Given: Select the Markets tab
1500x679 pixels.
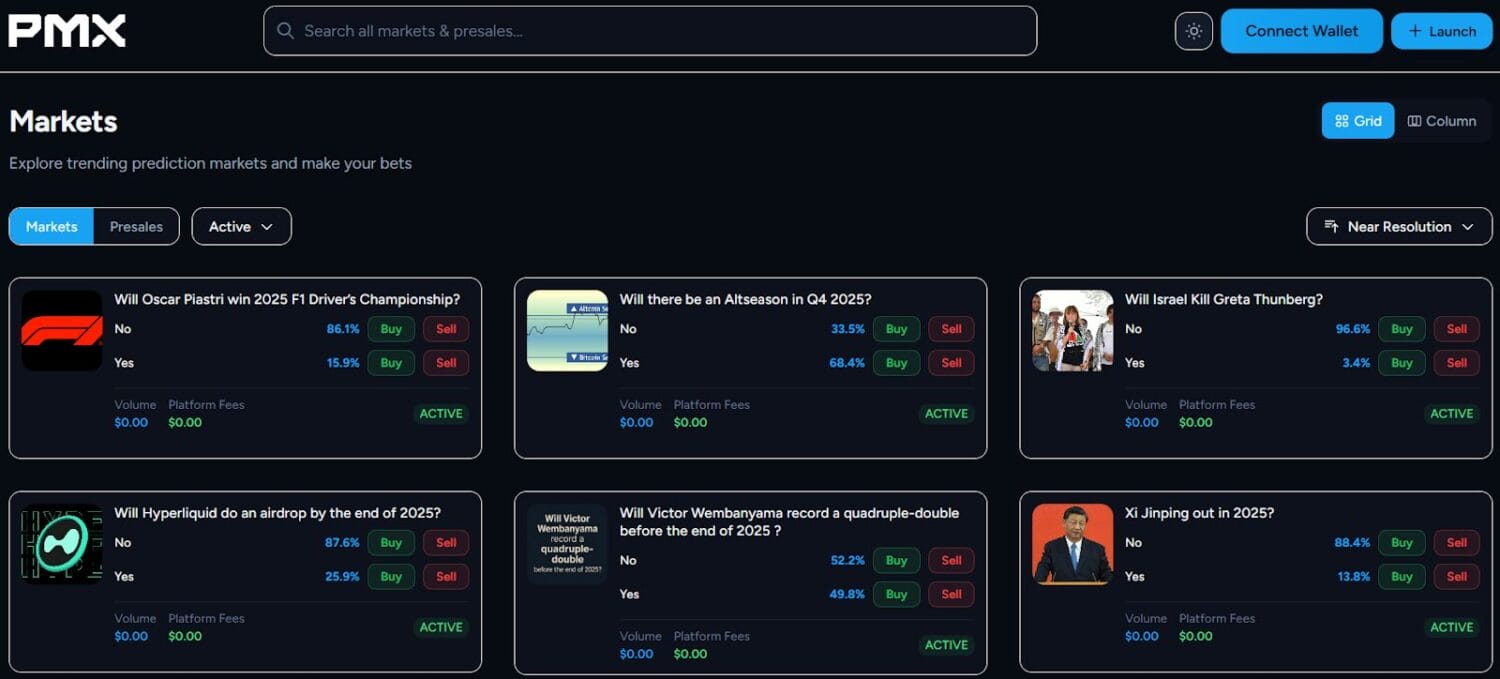Looking at the screenshot, I should (x=51, y=227).
